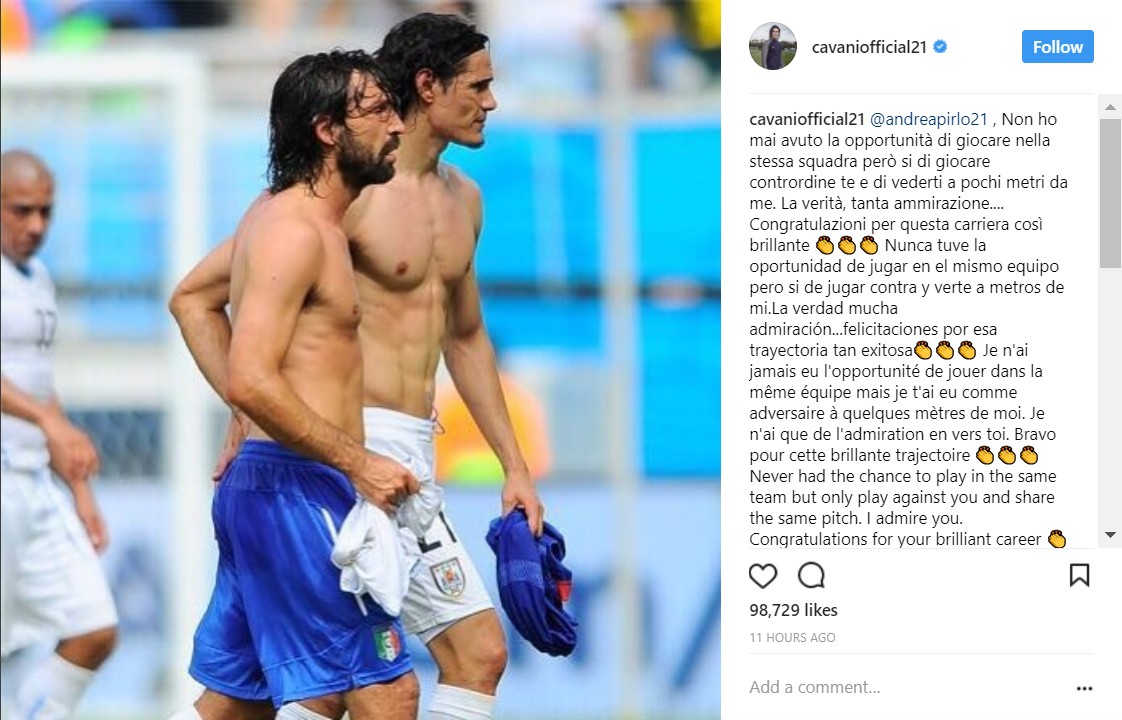View the 98,729 likes list
Viewport: 1122px width, 720px height.
793,610
